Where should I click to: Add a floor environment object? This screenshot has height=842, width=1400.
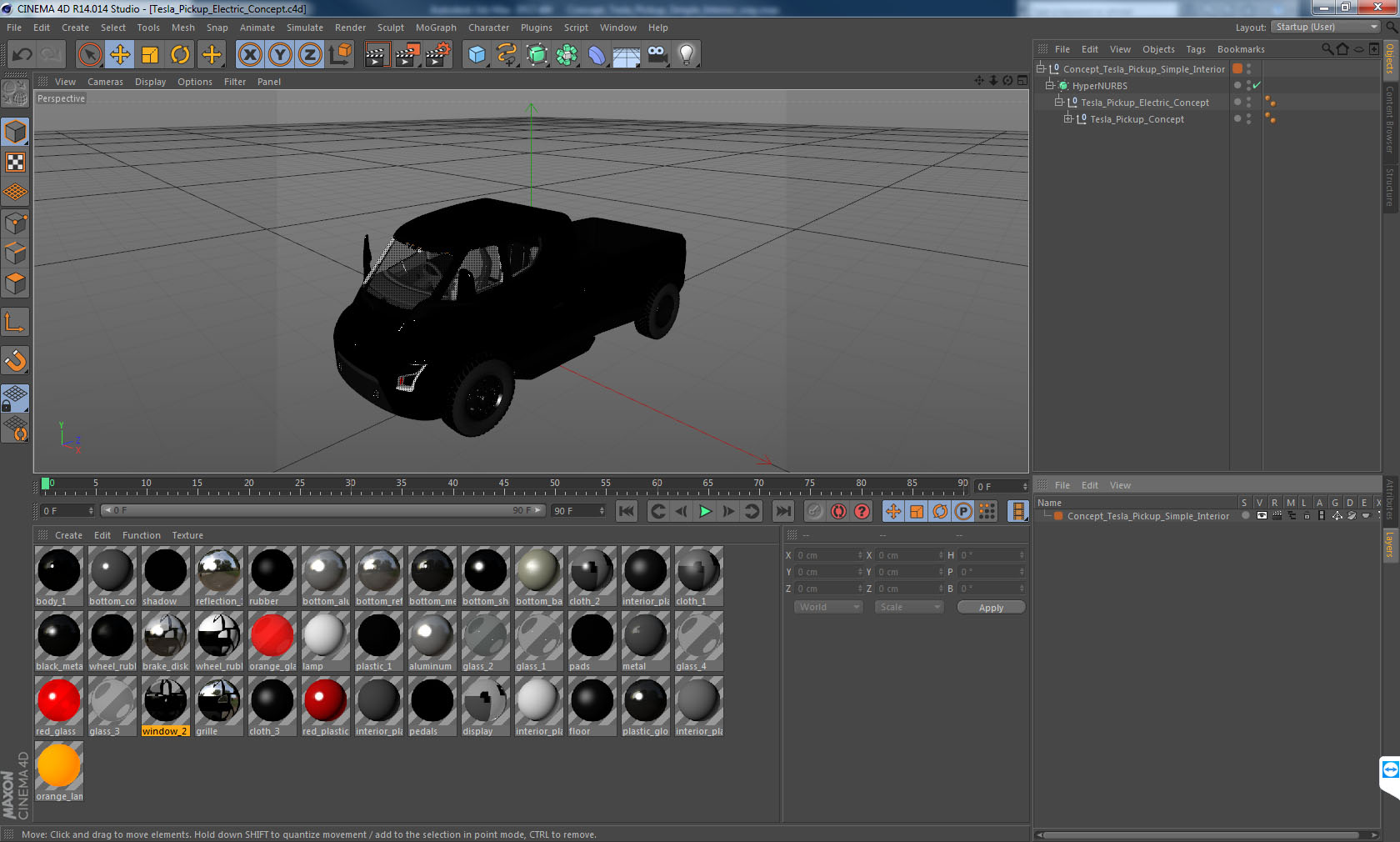pyautogui.click(x=627, y=55)
